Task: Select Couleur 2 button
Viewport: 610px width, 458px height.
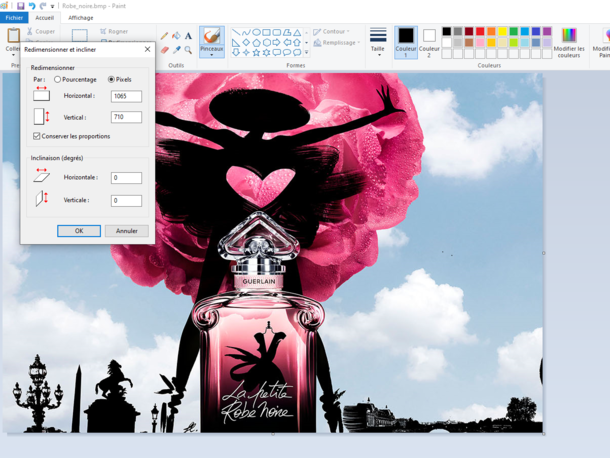Action: tap(429, 42)
